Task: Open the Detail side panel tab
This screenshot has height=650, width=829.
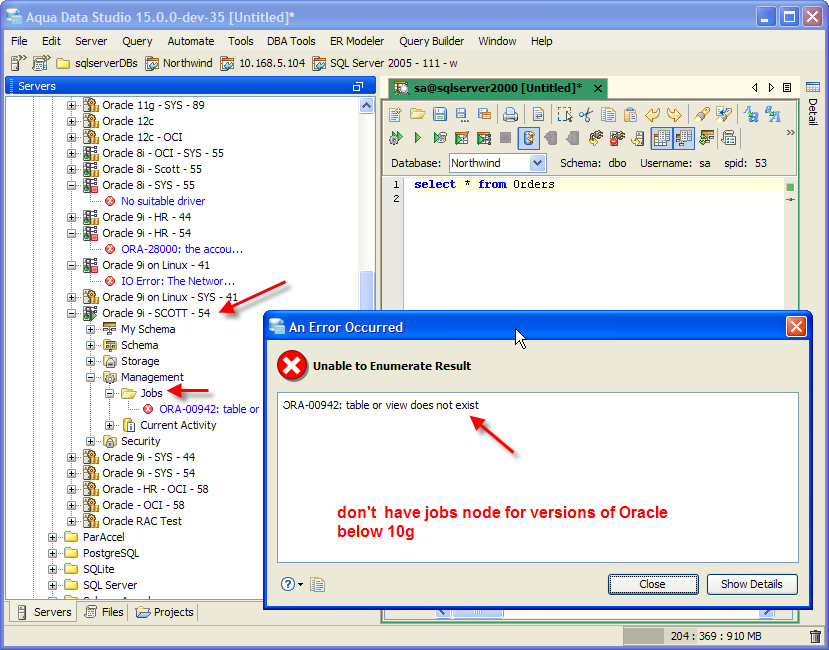Action: click(813, 105)
